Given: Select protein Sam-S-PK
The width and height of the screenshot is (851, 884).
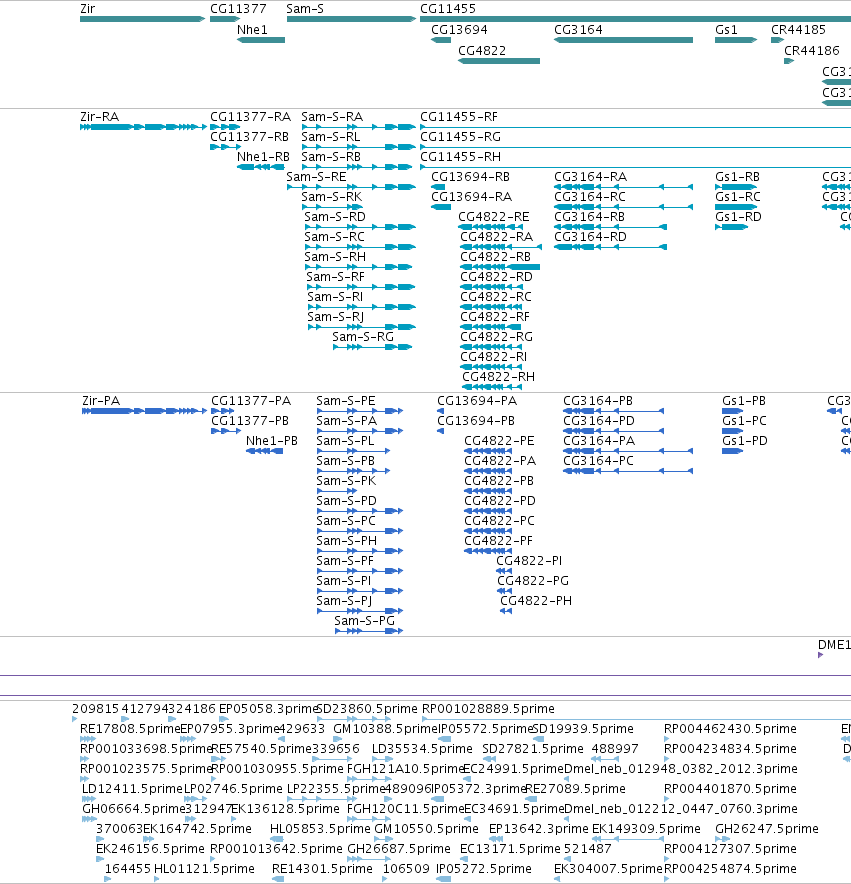Looking at the screenshot, I should (346, 481).
